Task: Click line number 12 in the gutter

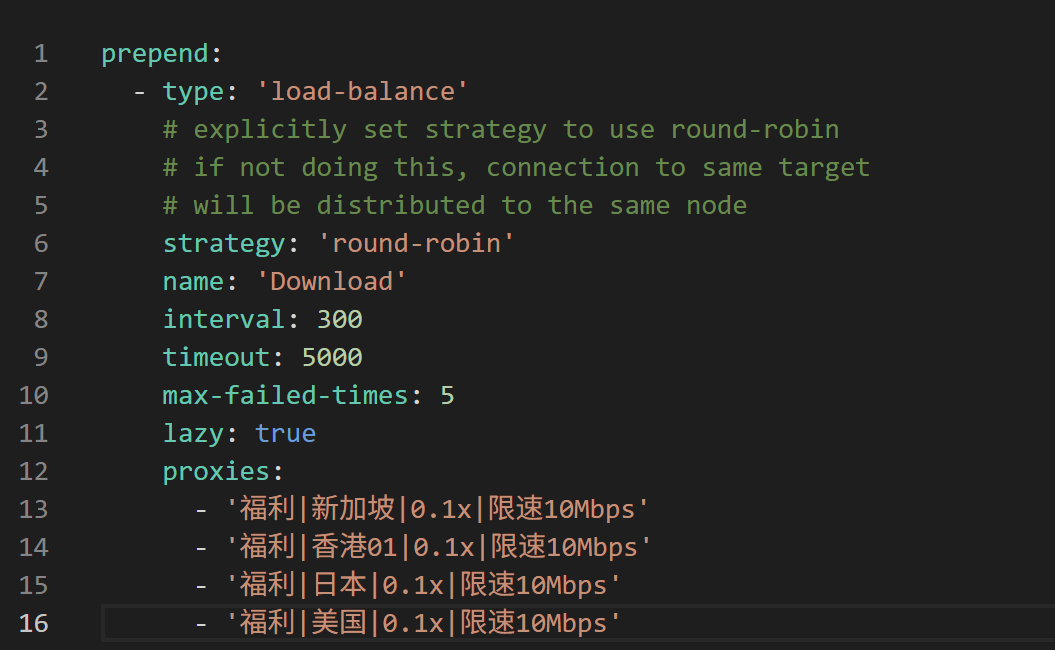Action: point(33,471)
